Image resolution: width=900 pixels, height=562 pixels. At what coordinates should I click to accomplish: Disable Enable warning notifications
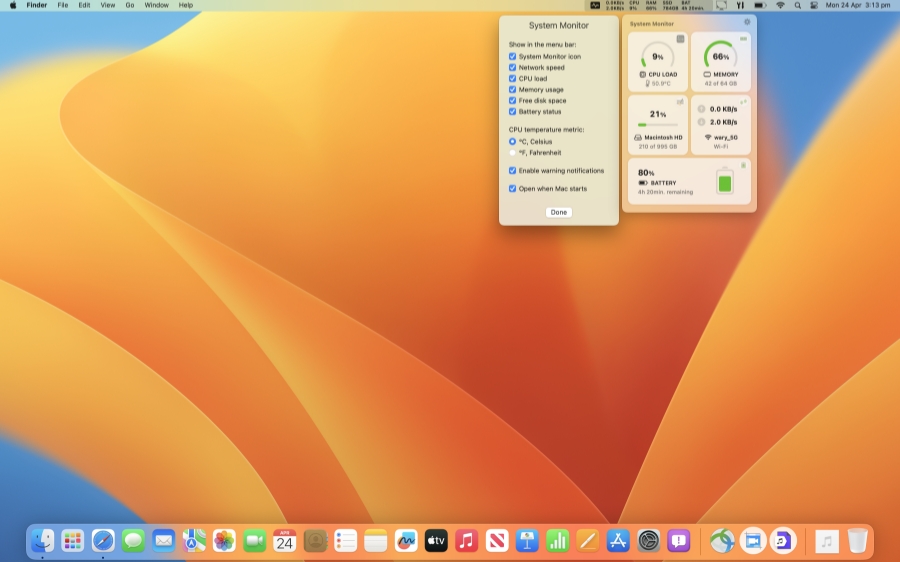(512, 171)
